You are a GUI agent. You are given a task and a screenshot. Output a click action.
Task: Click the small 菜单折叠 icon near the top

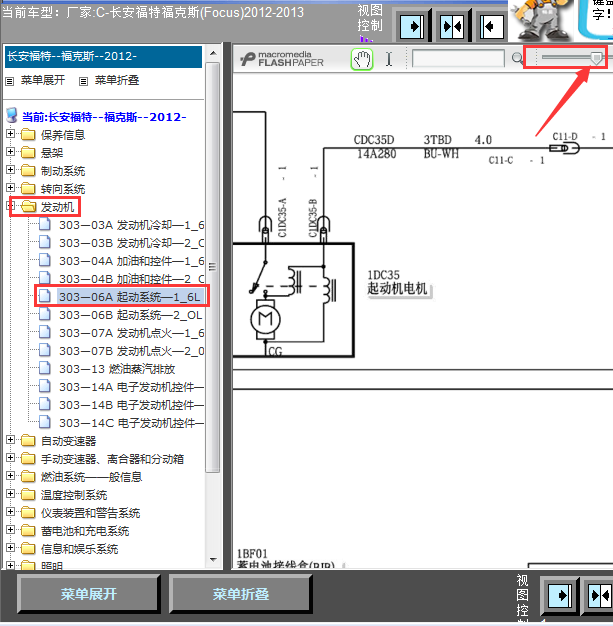point(83,81)
